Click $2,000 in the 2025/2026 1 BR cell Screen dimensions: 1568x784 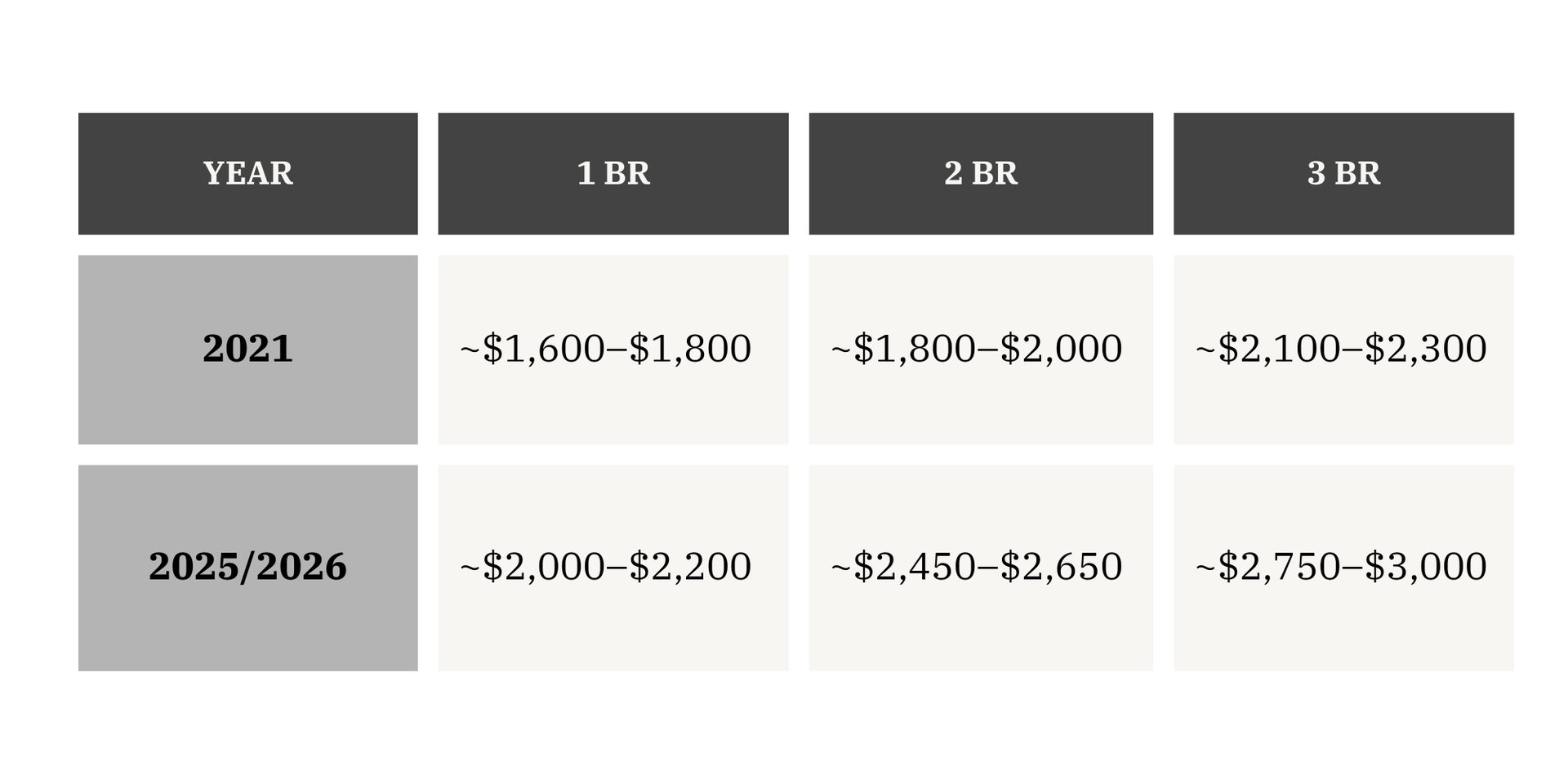click(543, 567)
